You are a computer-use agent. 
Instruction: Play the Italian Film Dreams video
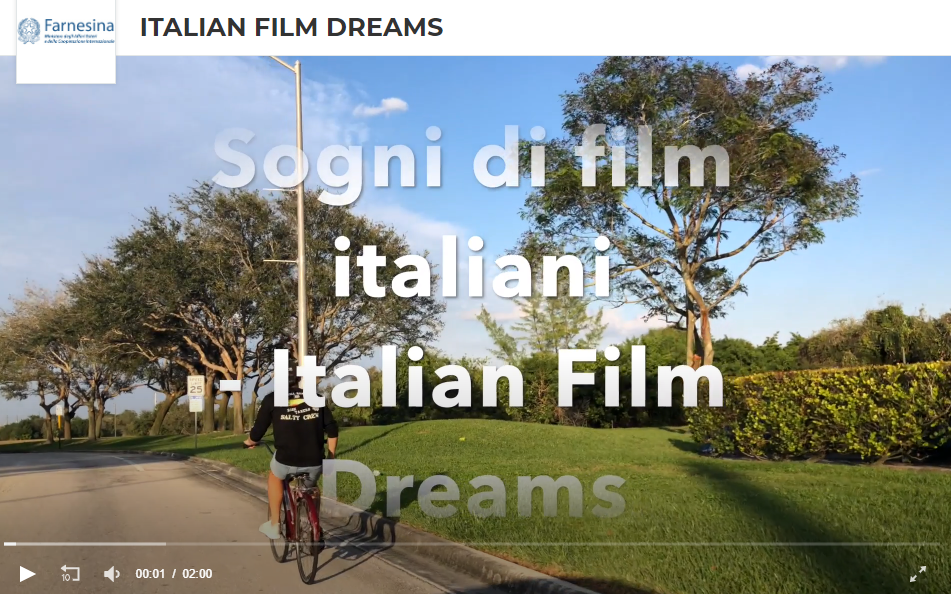pyautogui.click(x=27, y=573)
